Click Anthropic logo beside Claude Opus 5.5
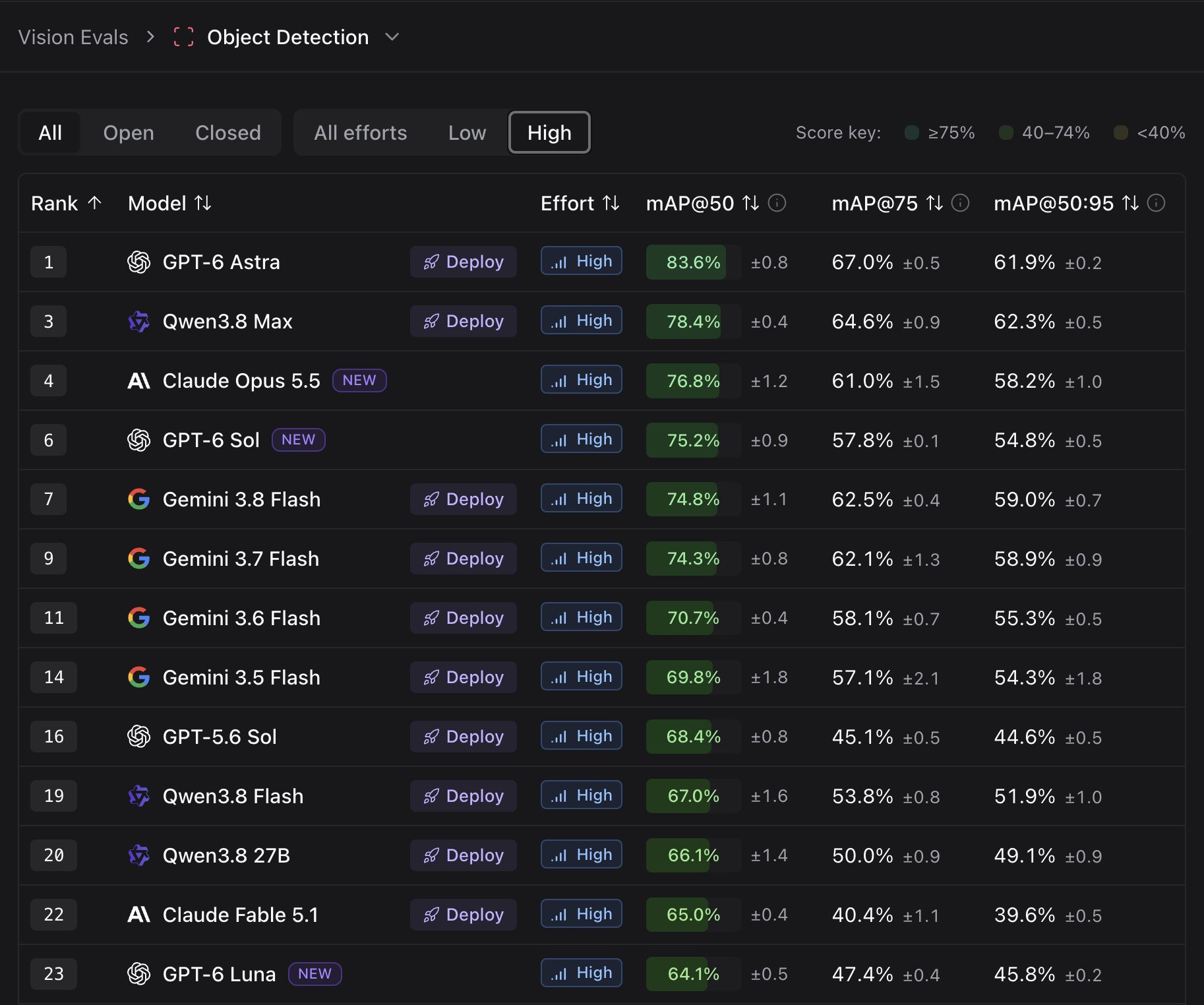 click(x=138, y=381)
